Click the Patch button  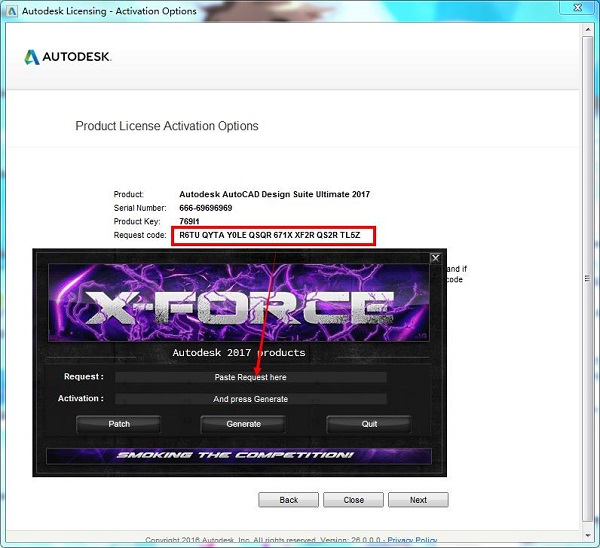pos(119,424)
